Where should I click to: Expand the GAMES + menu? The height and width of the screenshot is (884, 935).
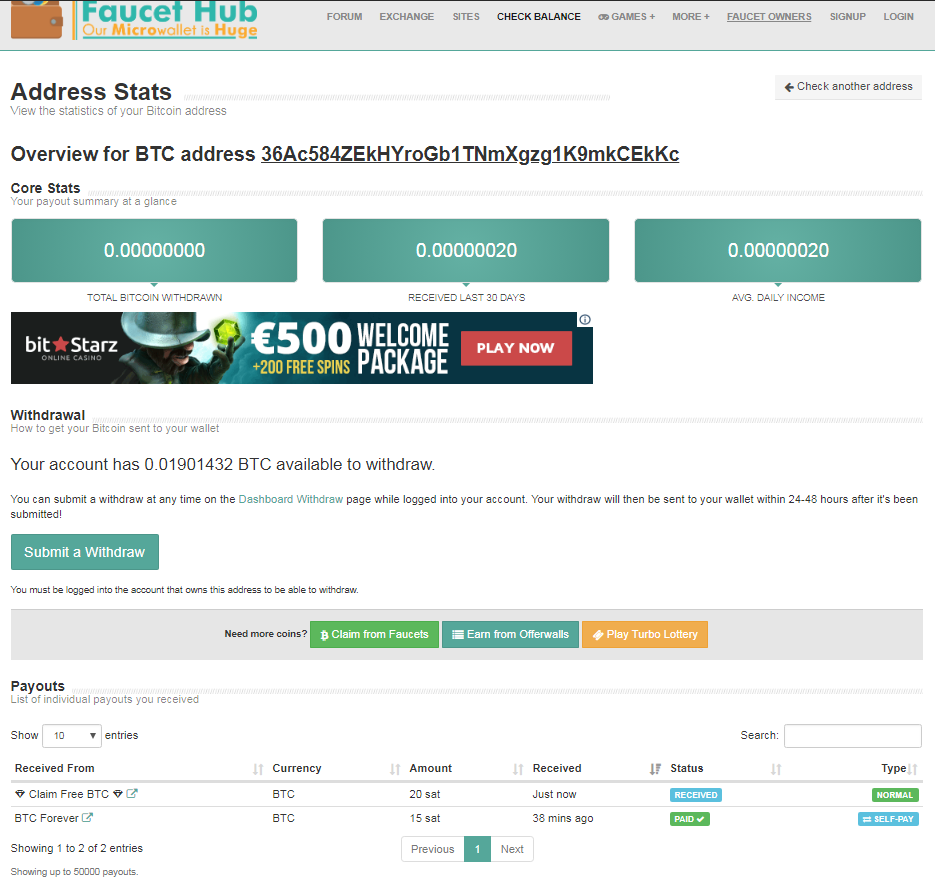[626, 17]
